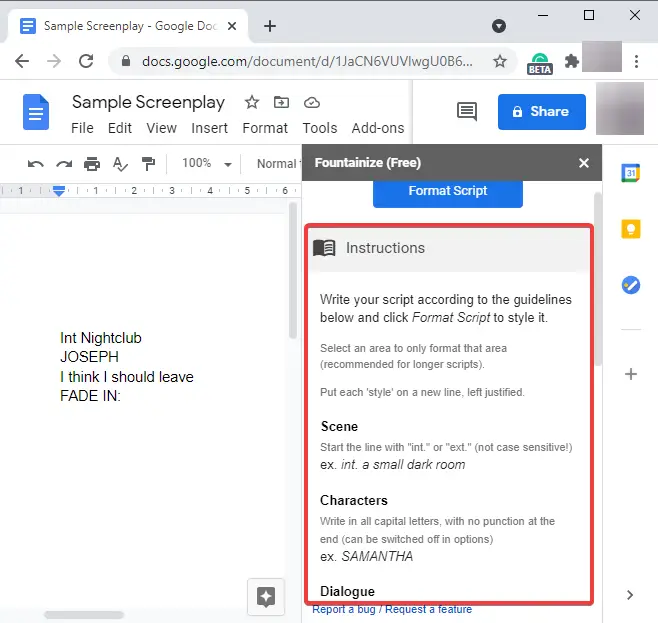Click the Undo icon

pos(36,164)
